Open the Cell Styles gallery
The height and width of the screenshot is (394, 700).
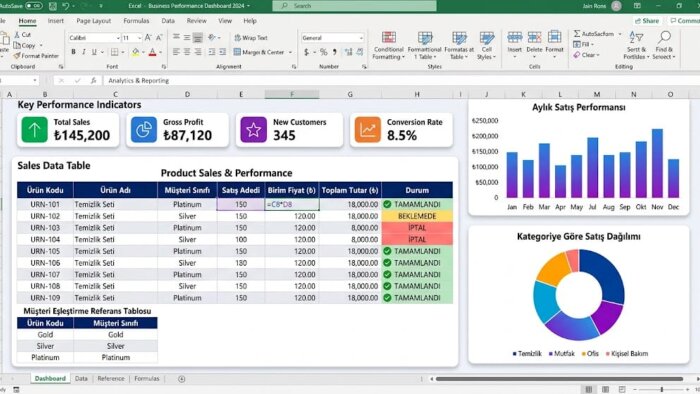[x=486, y=46]
